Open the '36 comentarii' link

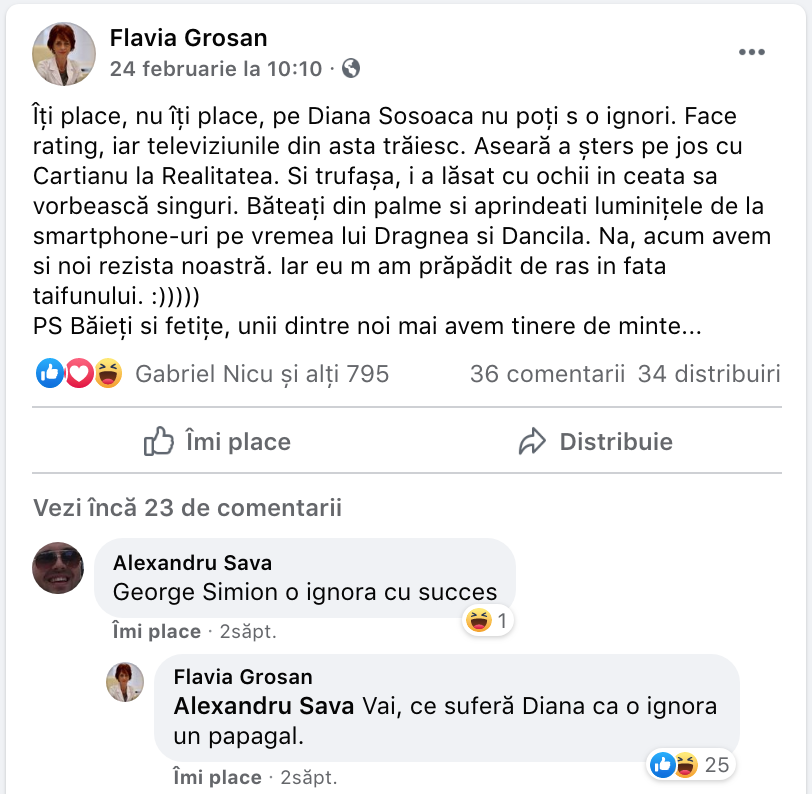pos(546,374)
